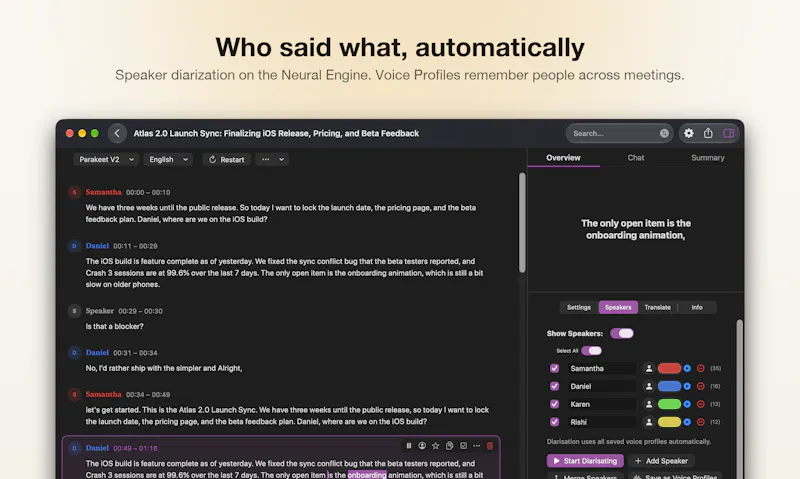Assign speaker via person icon in highlighted segment
800x479 pixels.
click(x=422, y=446)
